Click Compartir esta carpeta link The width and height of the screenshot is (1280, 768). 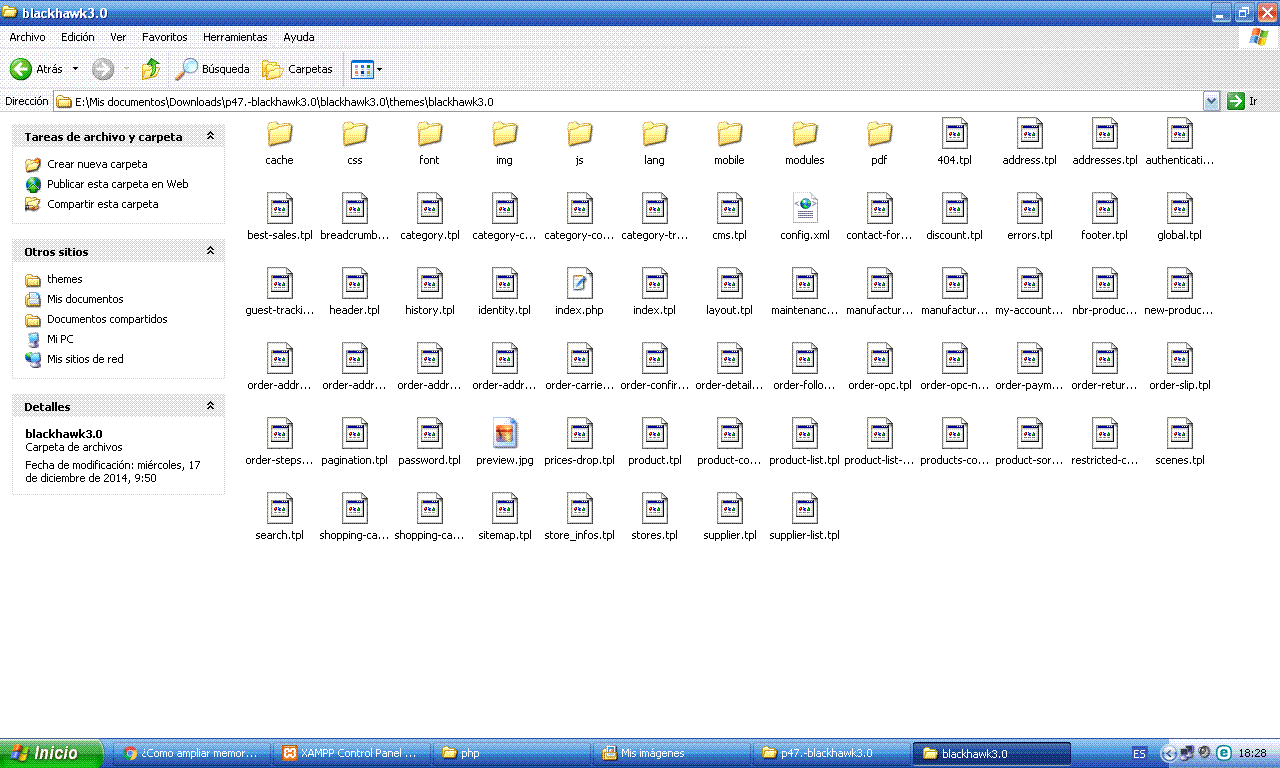pos(103,204)
